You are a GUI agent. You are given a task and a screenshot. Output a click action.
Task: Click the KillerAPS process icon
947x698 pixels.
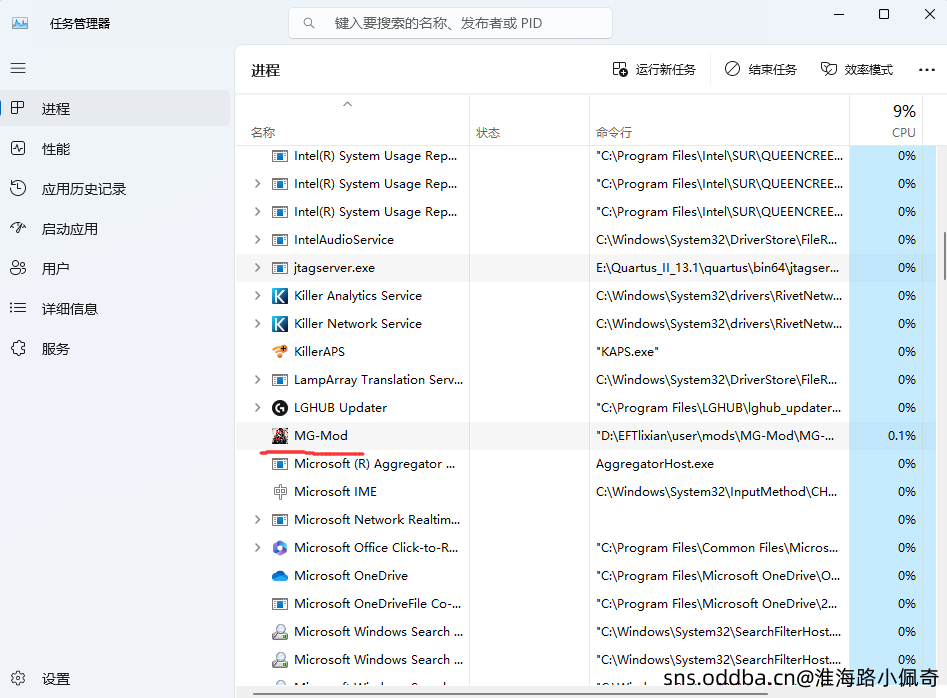click(x=280, y=352)
